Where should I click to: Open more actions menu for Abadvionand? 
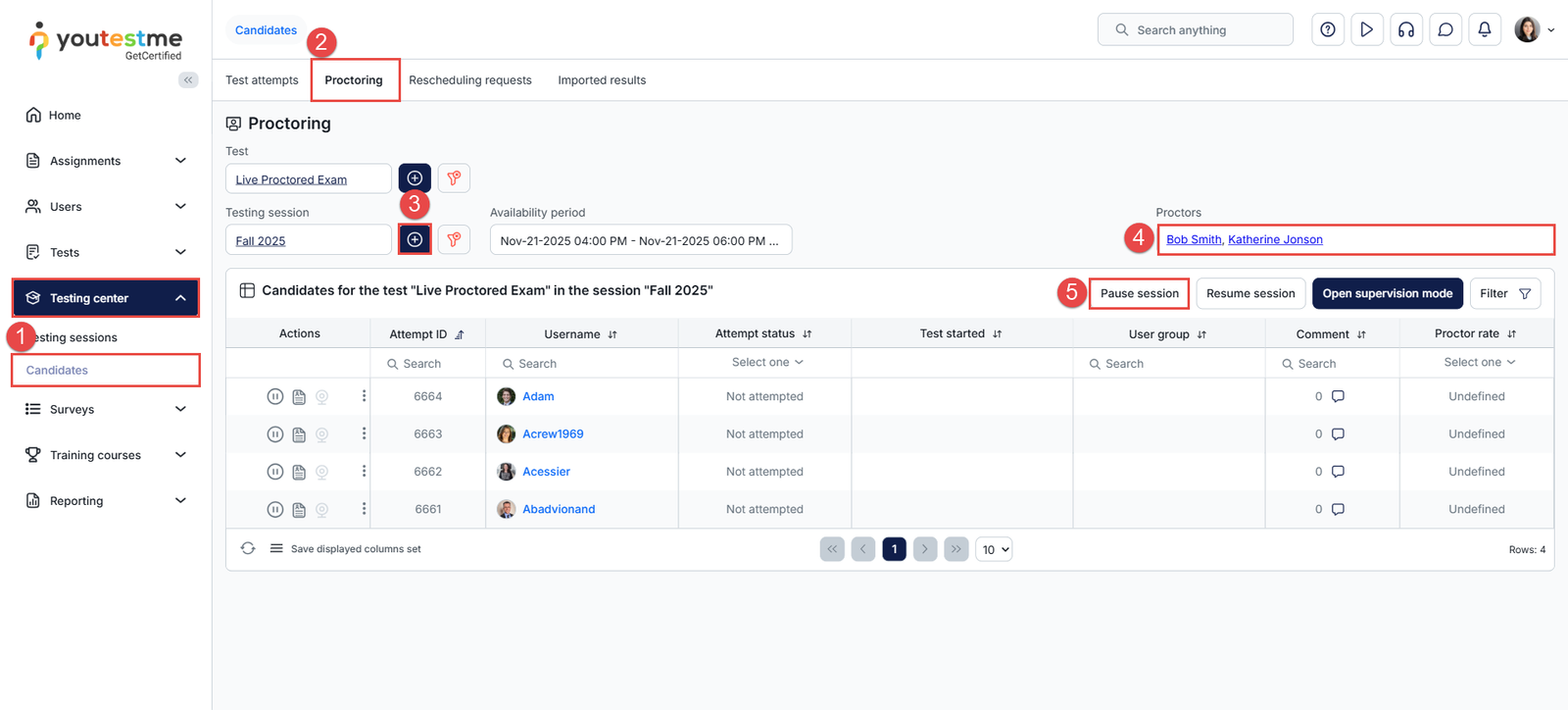pyautogui.click(x=364, y=509)
